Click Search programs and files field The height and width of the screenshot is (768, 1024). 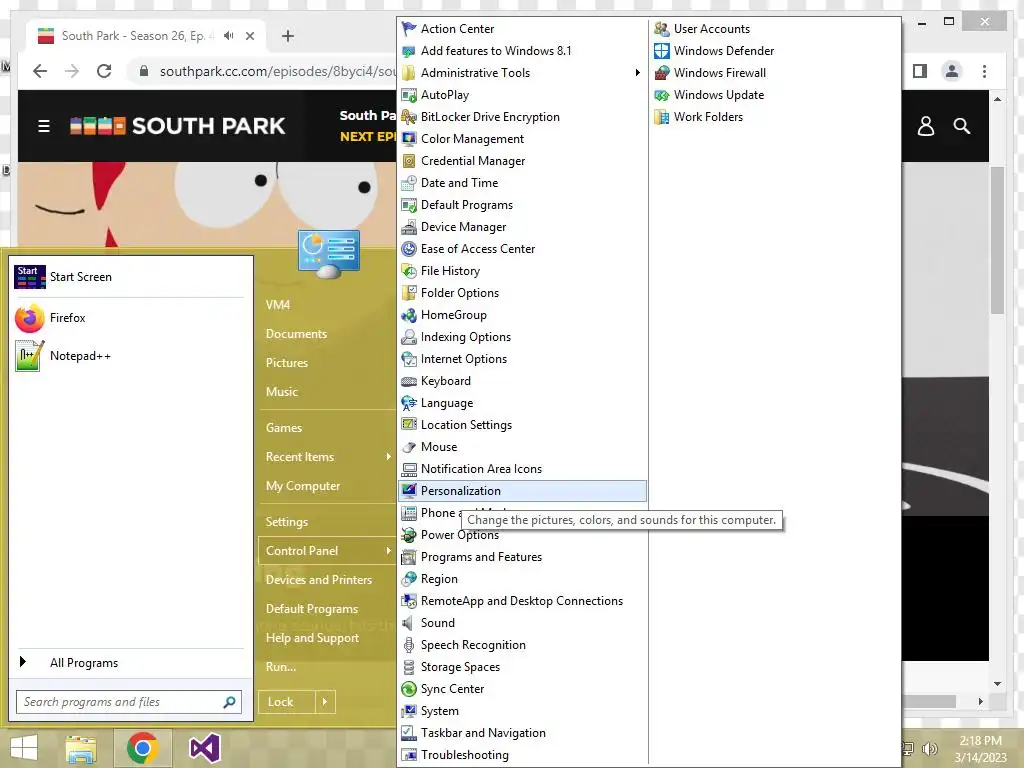[129, 702]
